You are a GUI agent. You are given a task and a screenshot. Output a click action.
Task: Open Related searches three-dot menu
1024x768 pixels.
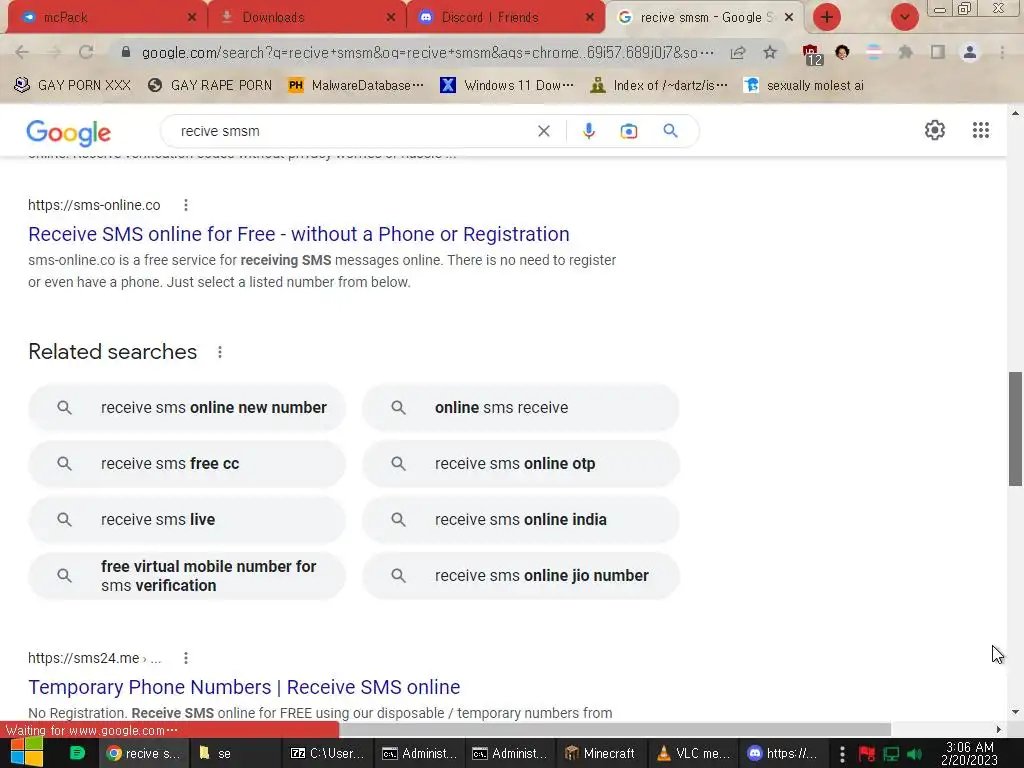(220, 352)
